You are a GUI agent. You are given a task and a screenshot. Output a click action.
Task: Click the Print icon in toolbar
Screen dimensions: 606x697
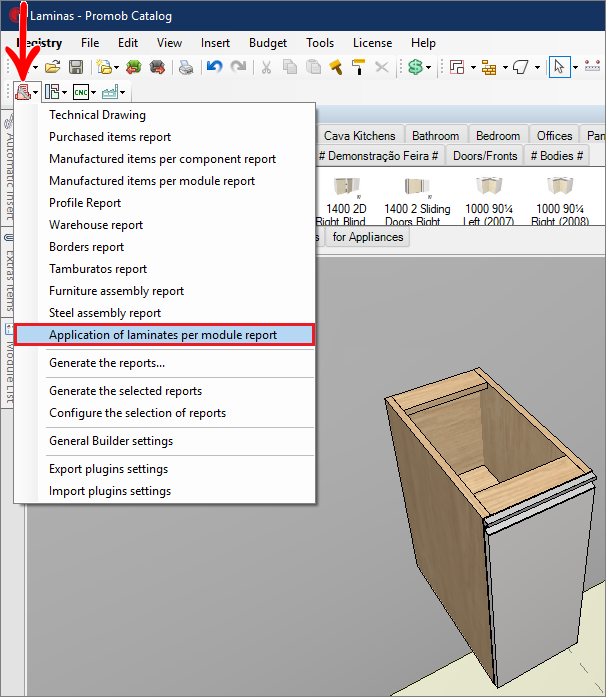click(186, 67)
